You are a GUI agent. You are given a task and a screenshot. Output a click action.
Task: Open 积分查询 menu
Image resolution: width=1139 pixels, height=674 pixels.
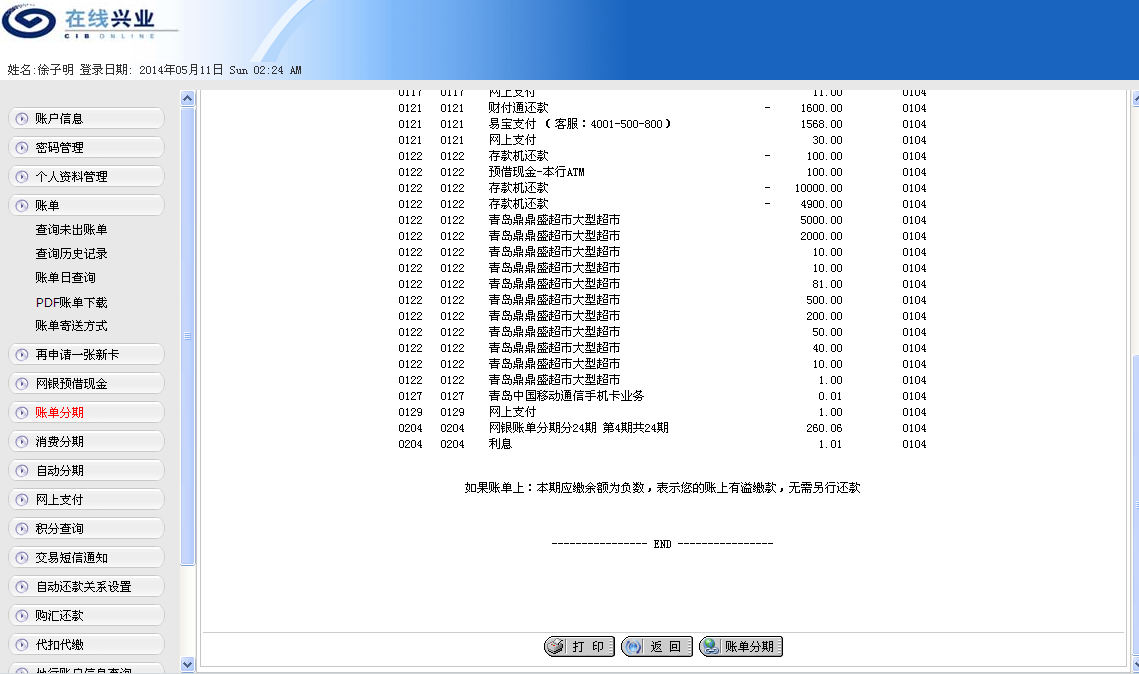click(86, 529)
